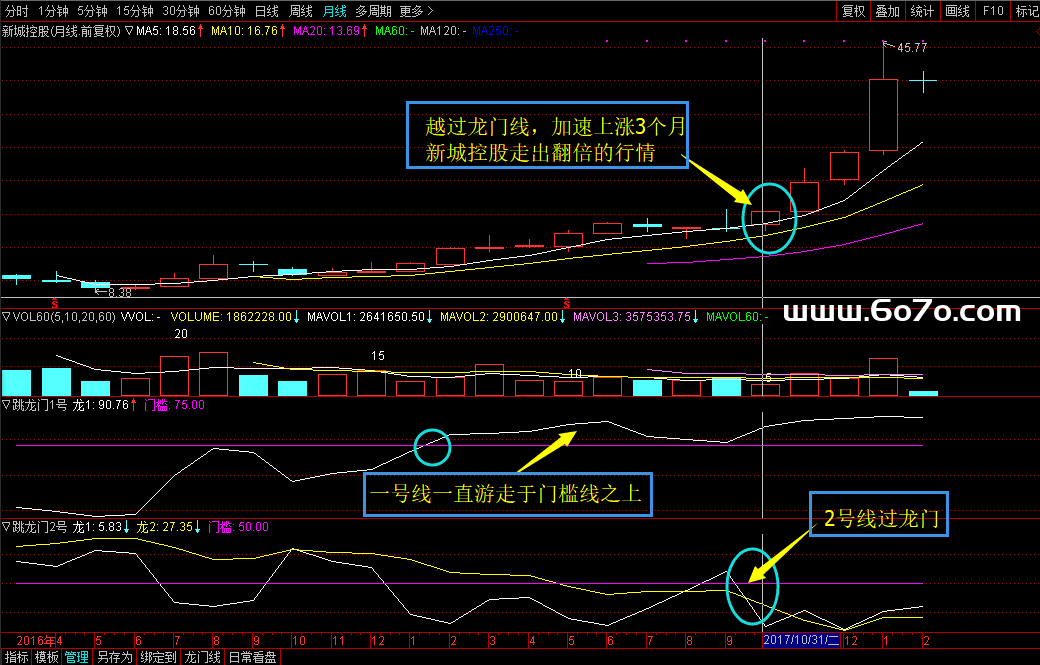
Task: Click the 指标 tab at bottom
Action: [16, 657]
